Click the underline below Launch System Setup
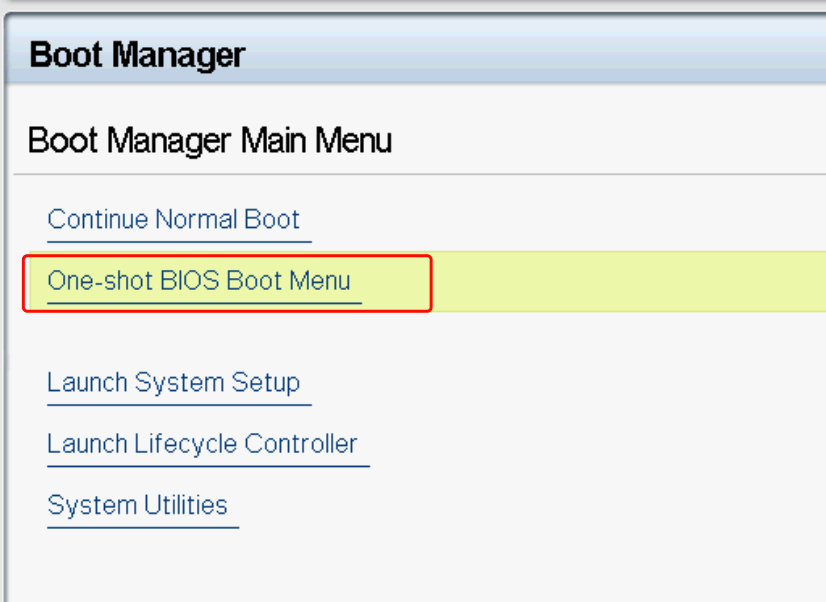Screen dimensions: 826x602 pos(179,404)
